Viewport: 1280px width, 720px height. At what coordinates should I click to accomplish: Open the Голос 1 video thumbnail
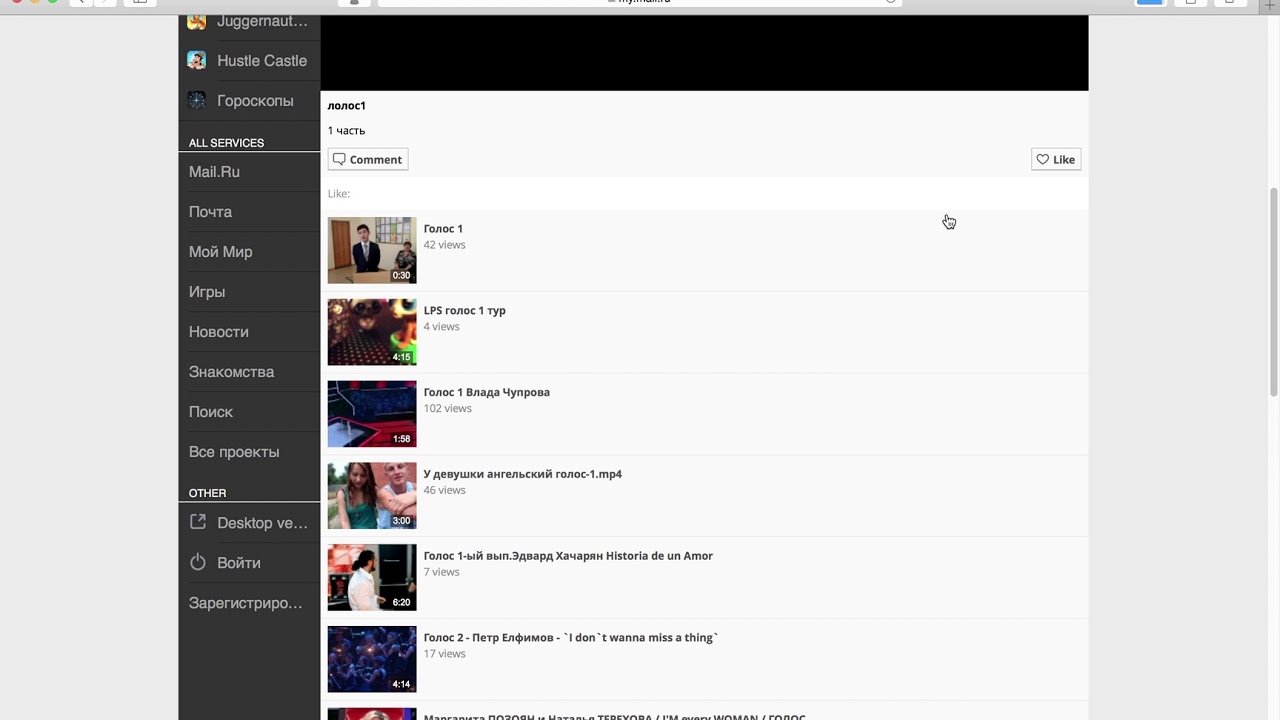click(372, 250)
